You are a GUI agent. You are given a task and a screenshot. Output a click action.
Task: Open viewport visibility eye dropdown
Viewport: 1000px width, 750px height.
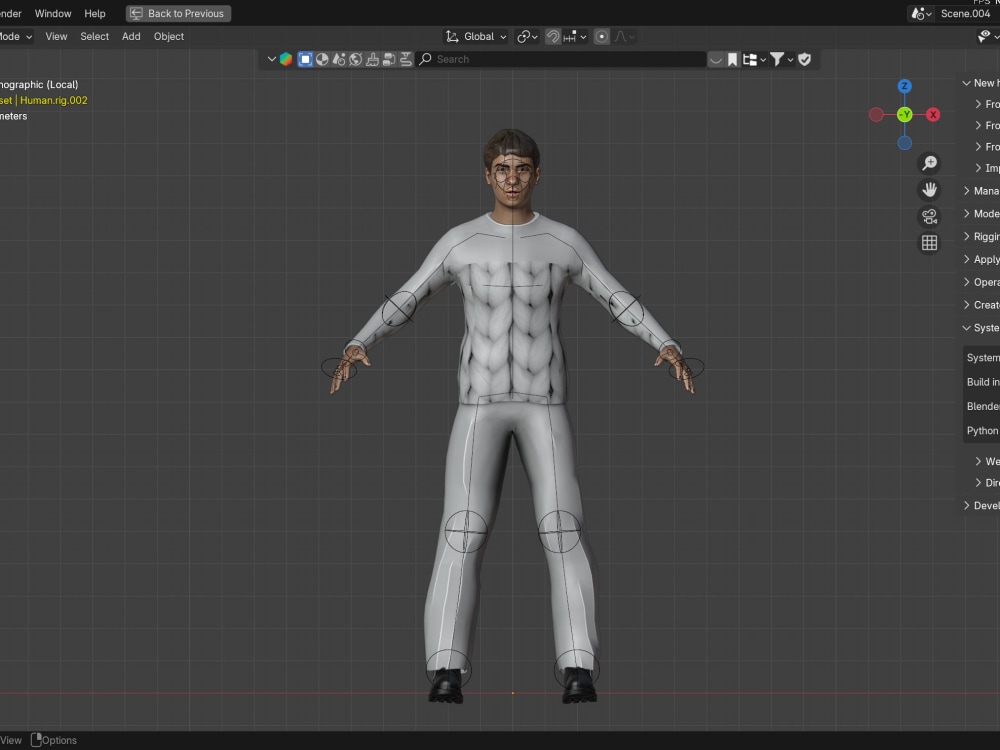coord(989,36)
